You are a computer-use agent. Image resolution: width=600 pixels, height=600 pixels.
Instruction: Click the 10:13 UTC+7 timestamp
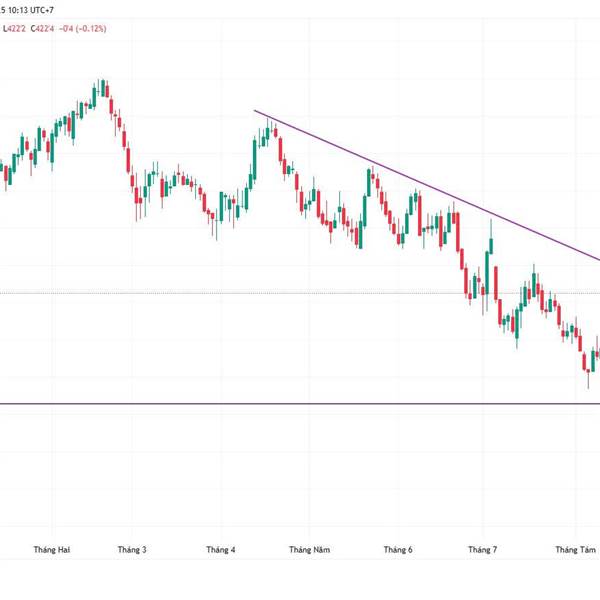coord(31,10)
